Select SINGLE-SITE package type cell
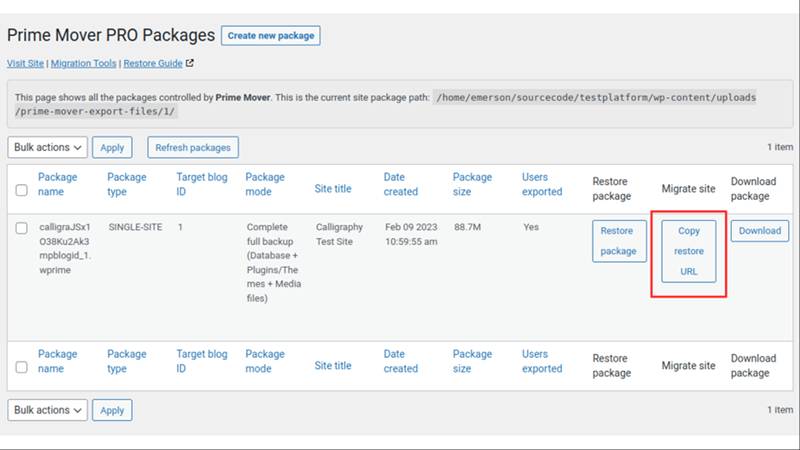This screenshot has height=450, width=800. (135, 227)
